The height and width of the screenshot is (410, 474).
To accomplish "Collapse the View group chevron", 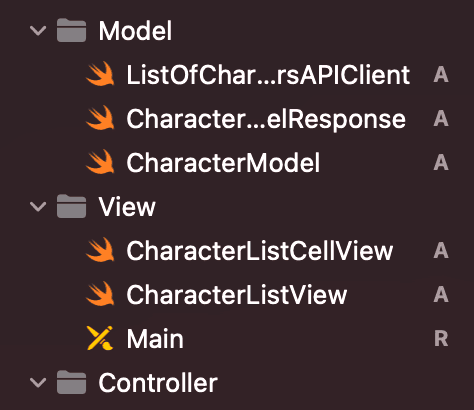I will click(x=38, y=207).
